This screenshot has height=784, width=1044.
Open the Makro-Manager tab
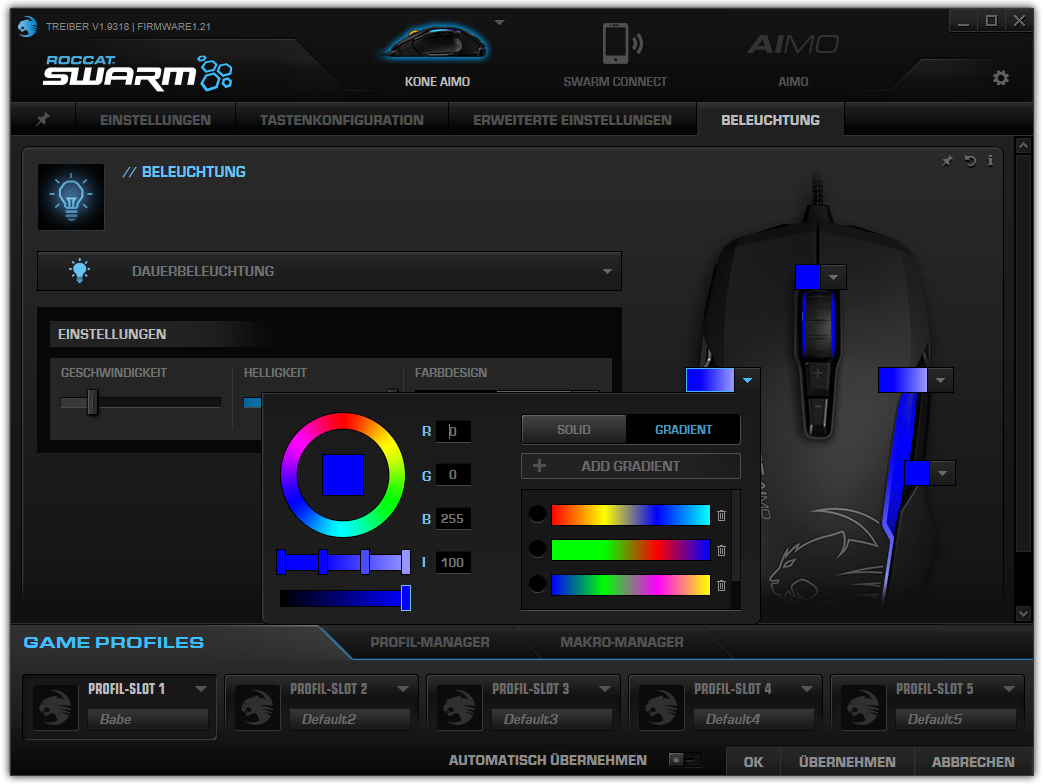621,642
